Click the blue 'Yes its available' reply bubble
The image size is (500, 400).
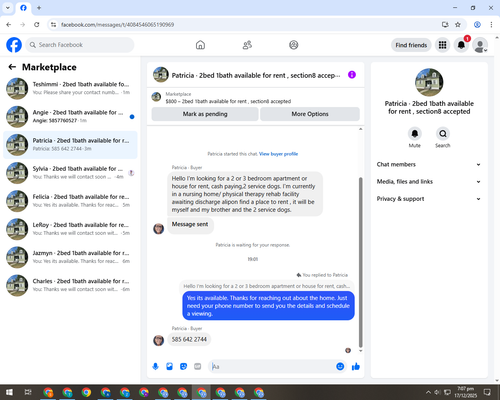click(268, 306)
